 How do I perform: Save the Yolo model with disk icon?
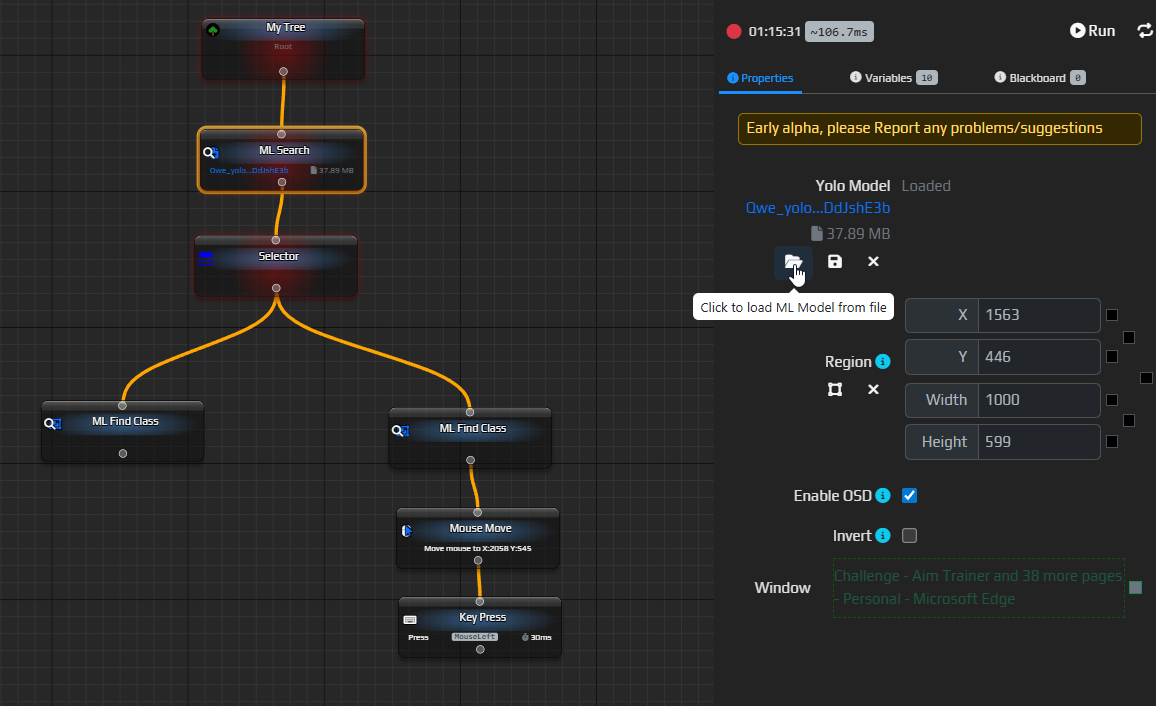tap(835, 262)
